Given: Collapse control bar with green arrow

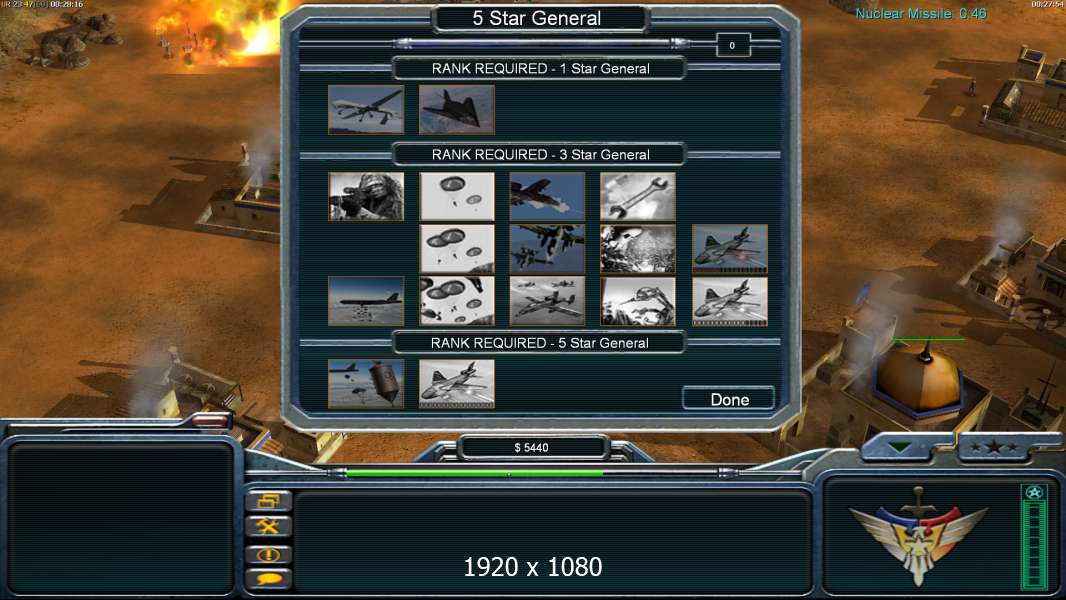Looking at the screenshot, I should pyautogui.click(x=900, y=447).
